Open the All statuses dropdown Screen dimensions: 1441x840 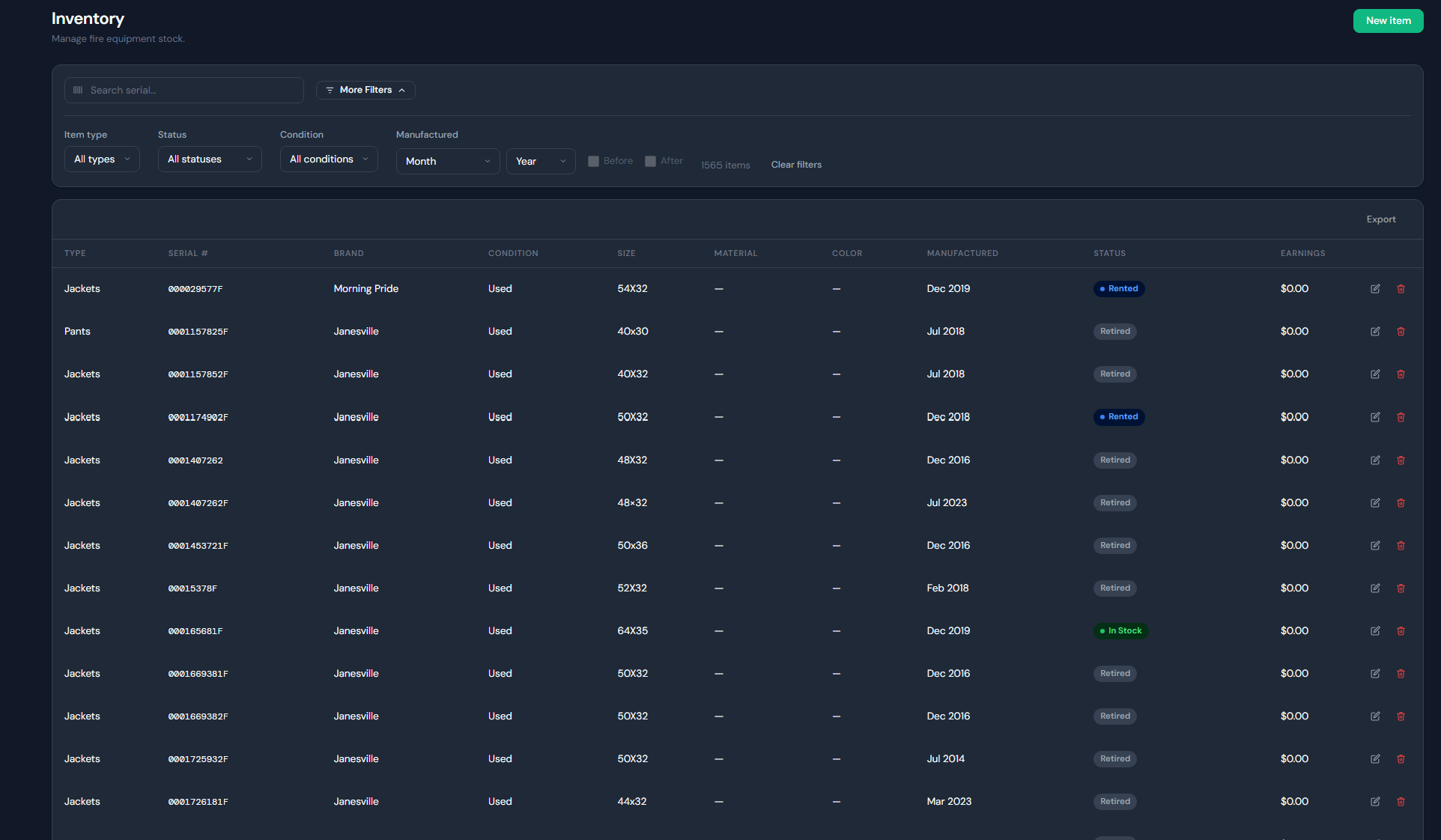tap(210, 159)
